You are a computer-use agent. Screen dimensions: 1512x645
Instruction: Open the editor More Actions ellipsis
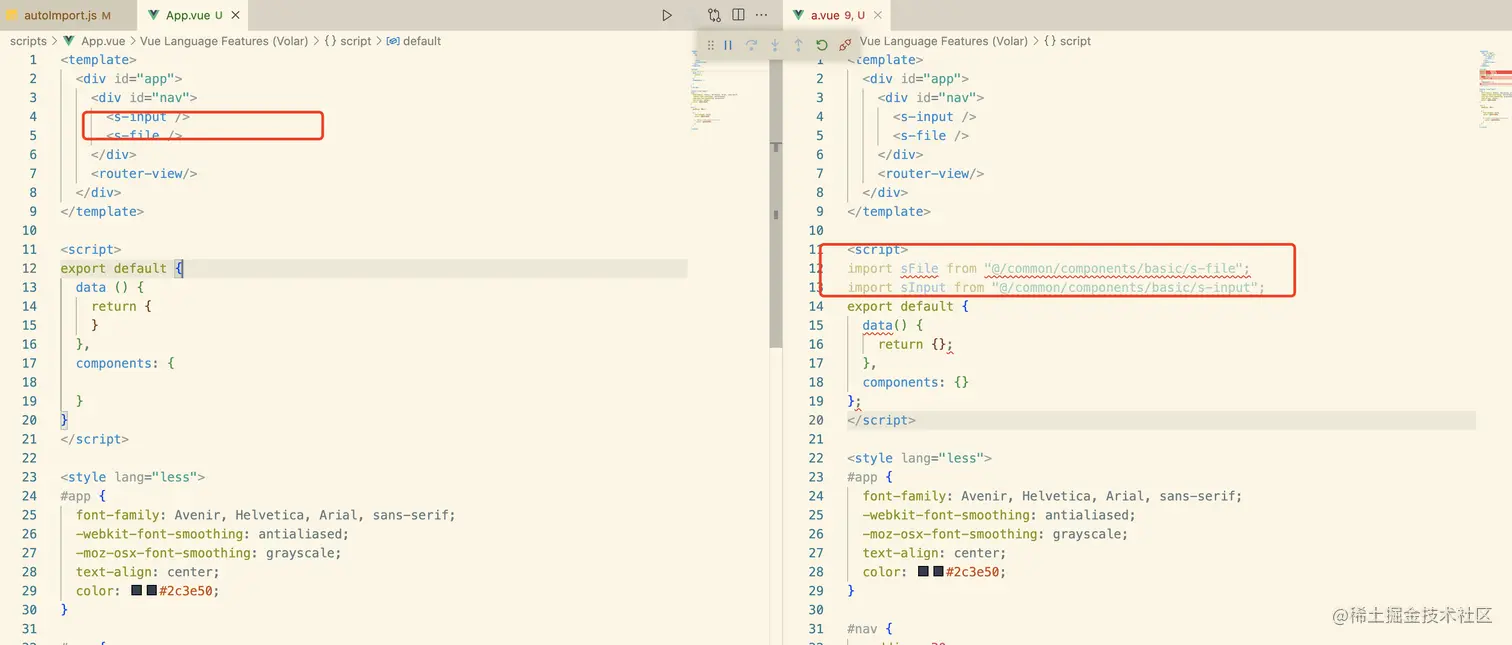(762, 15)
